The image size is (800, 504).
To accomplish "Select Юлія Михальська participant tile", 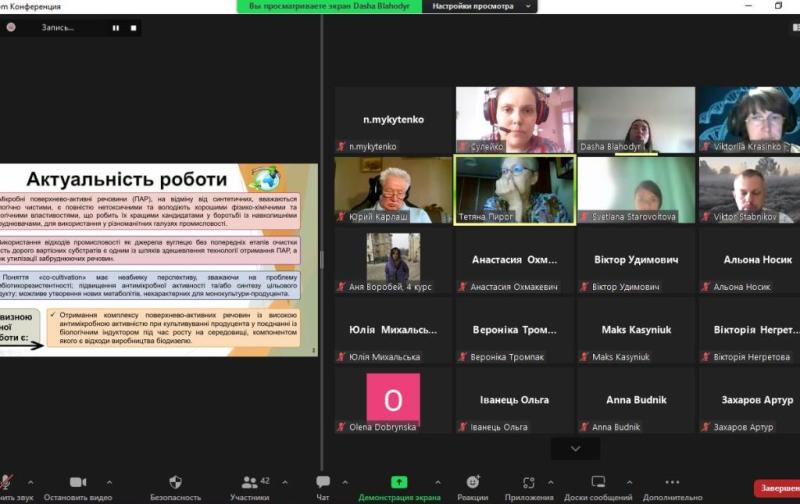I will (393, 330).
